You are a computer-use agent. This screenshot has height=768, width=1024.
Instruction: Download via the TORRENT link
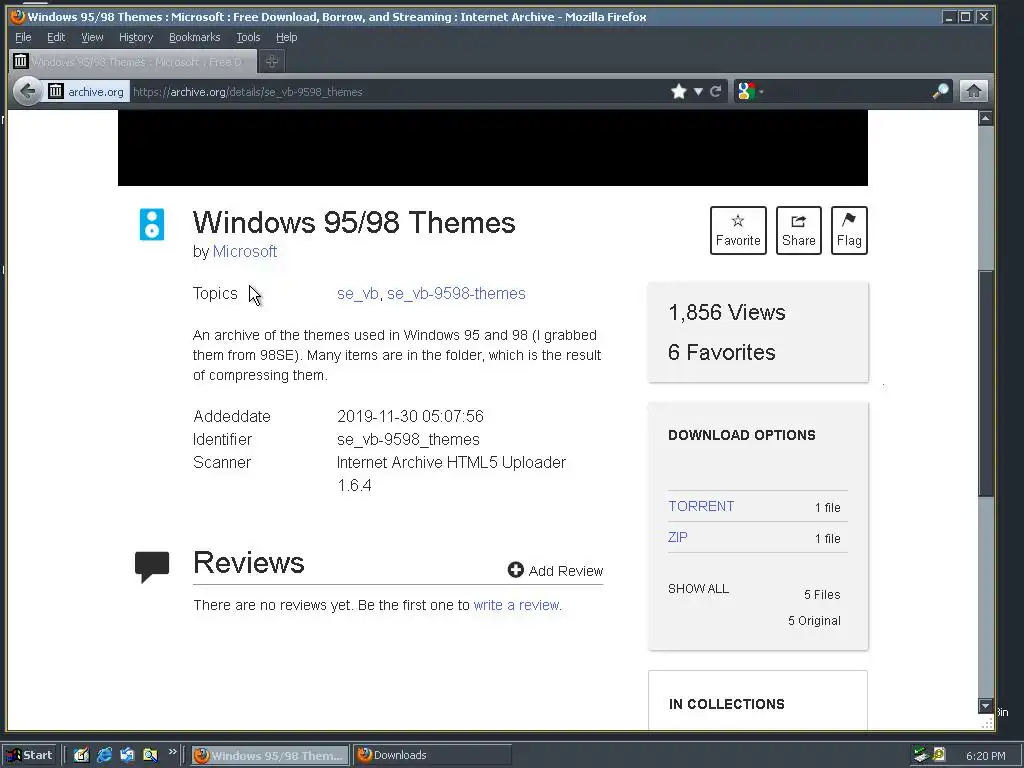coord(701,506)
